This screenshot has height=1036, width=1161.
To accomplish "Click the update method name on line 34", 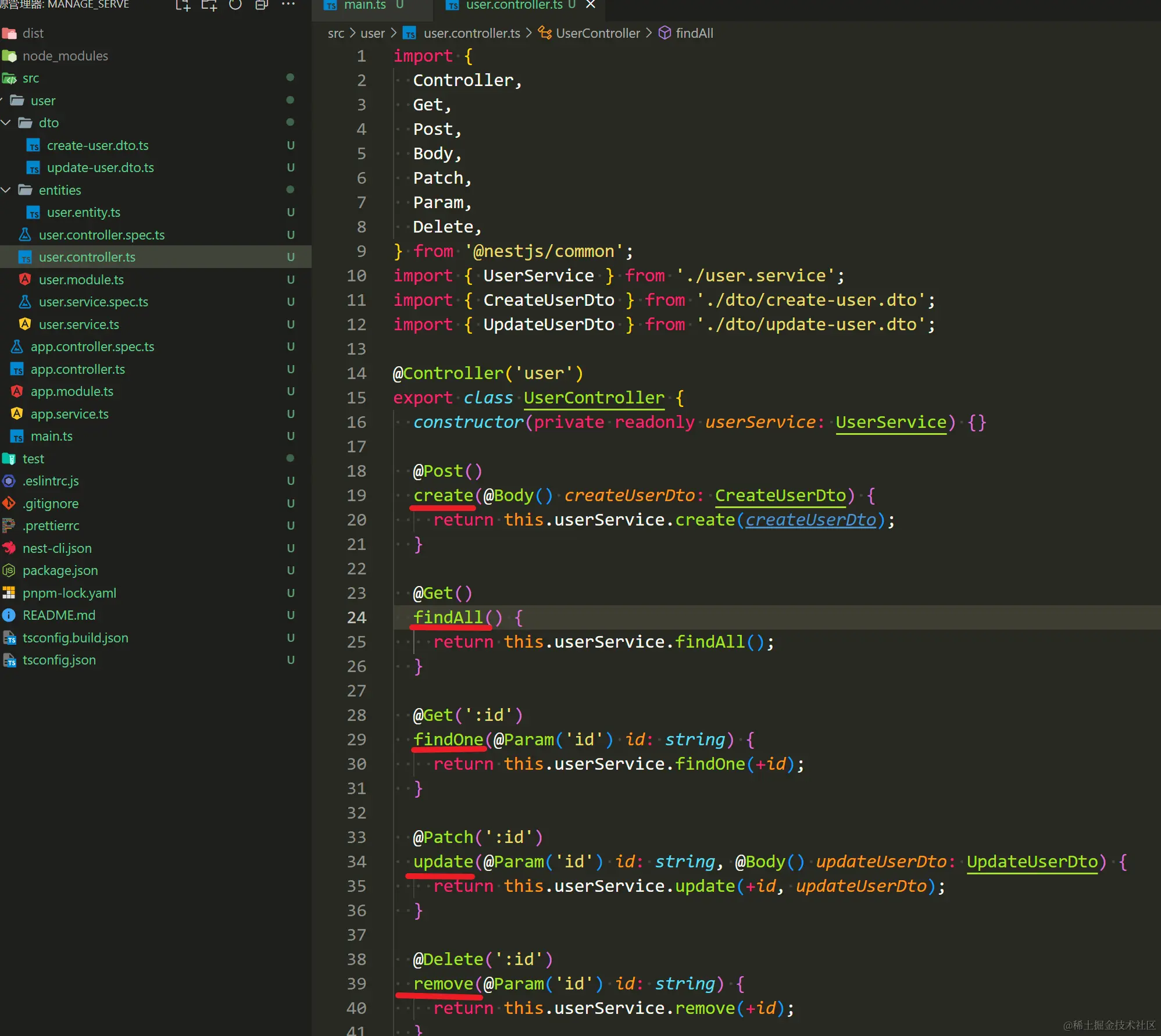I will pos(443,862).
